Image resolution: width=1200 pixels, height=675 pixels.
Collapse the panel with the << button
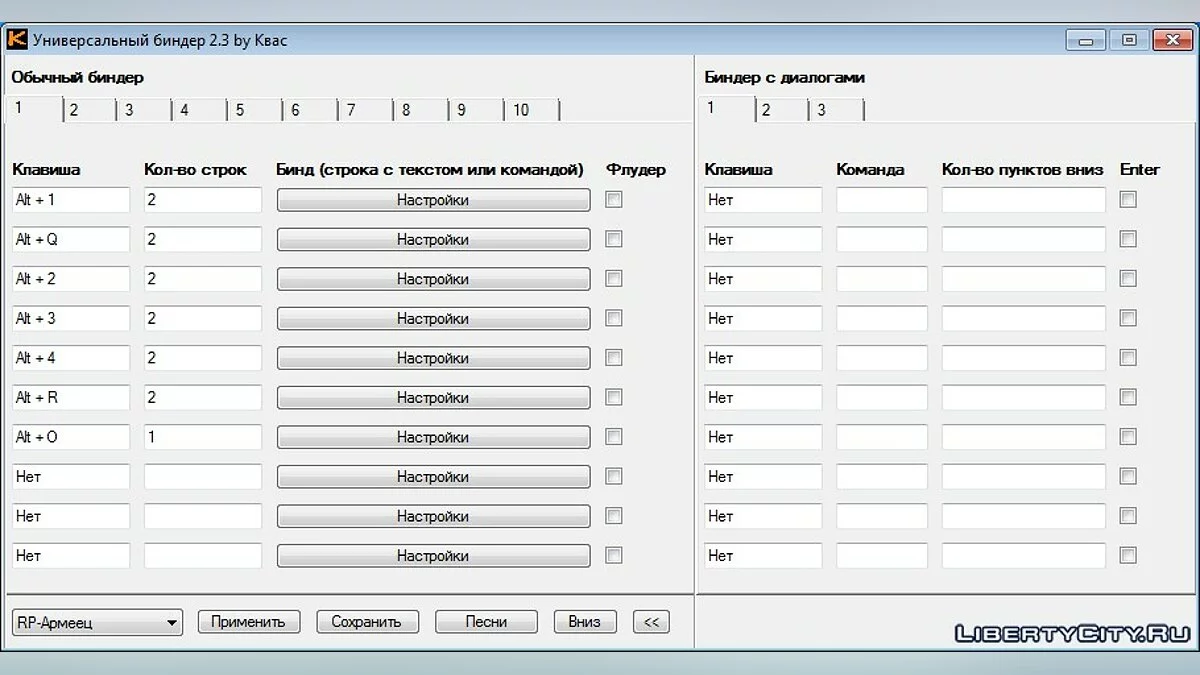pyautogui.click(x=651, y=622)
